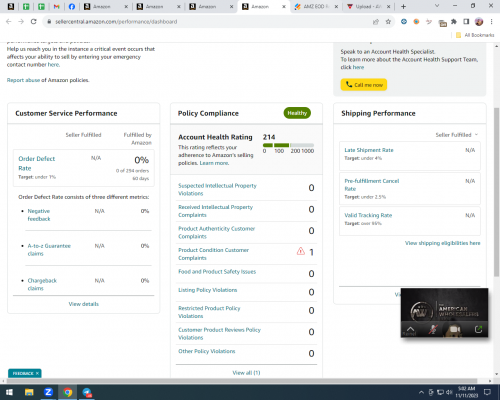Open Suspected Intellectual Property Violations

(x=217, y=189)
